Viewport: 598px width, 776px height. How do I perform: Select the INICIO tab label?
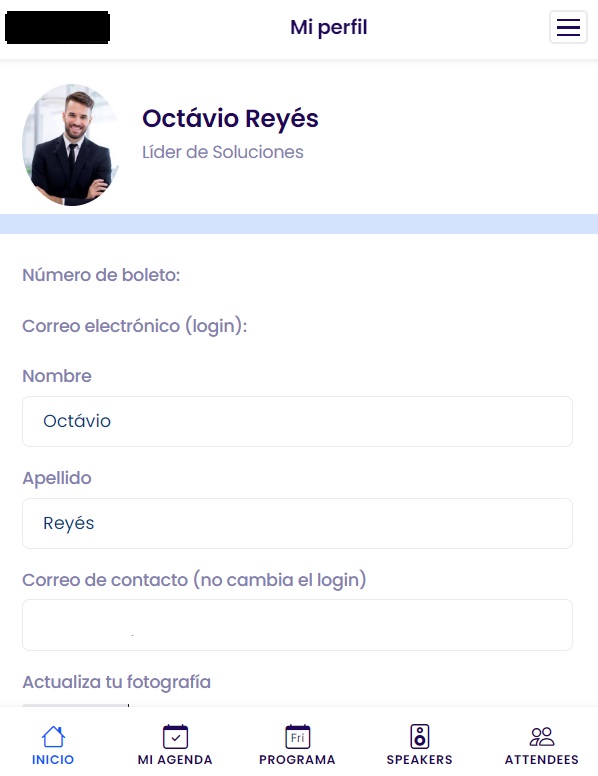click(53, 760)
